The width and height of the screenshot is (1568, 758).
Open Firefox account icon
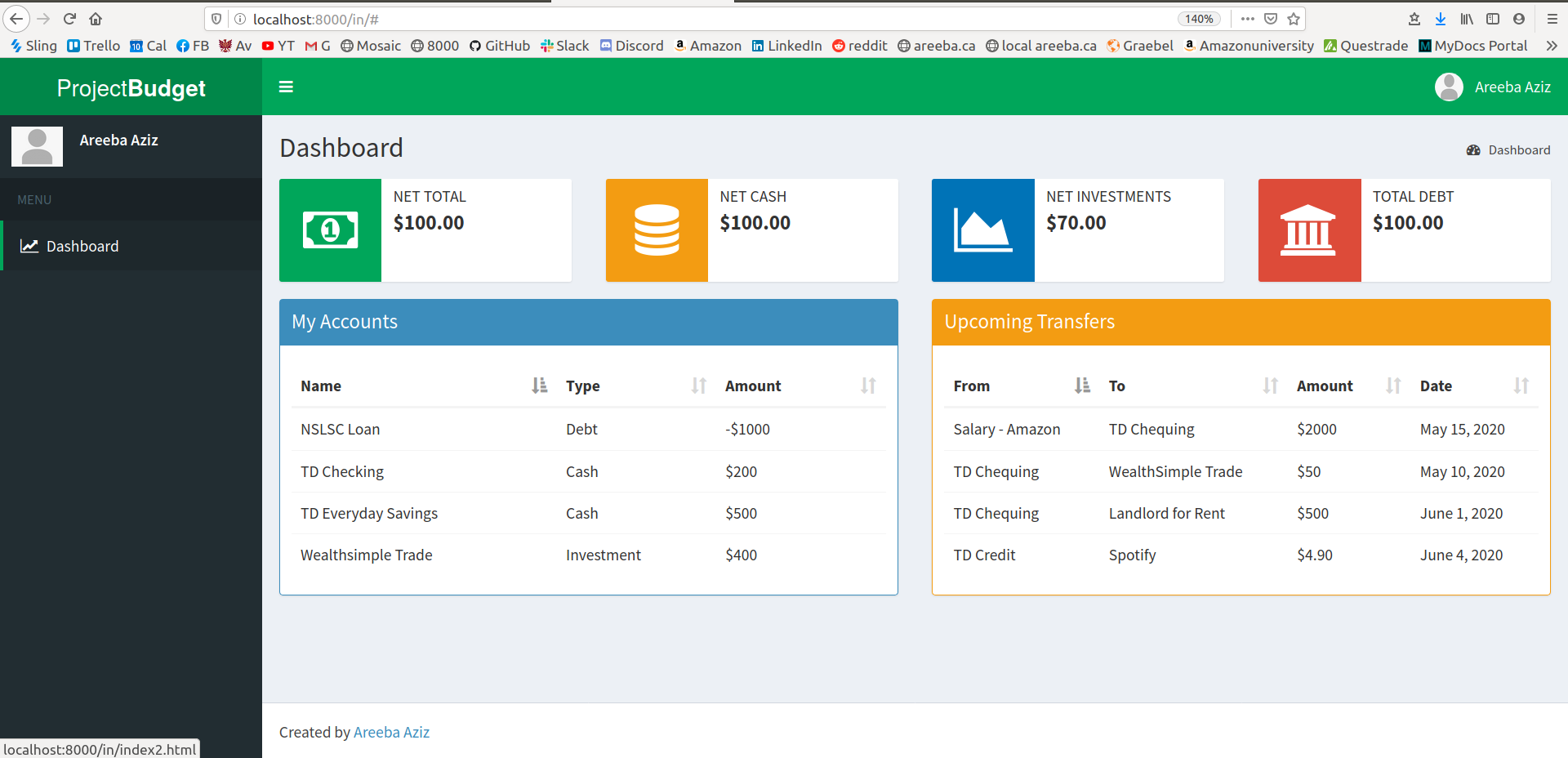[1519, 19]
